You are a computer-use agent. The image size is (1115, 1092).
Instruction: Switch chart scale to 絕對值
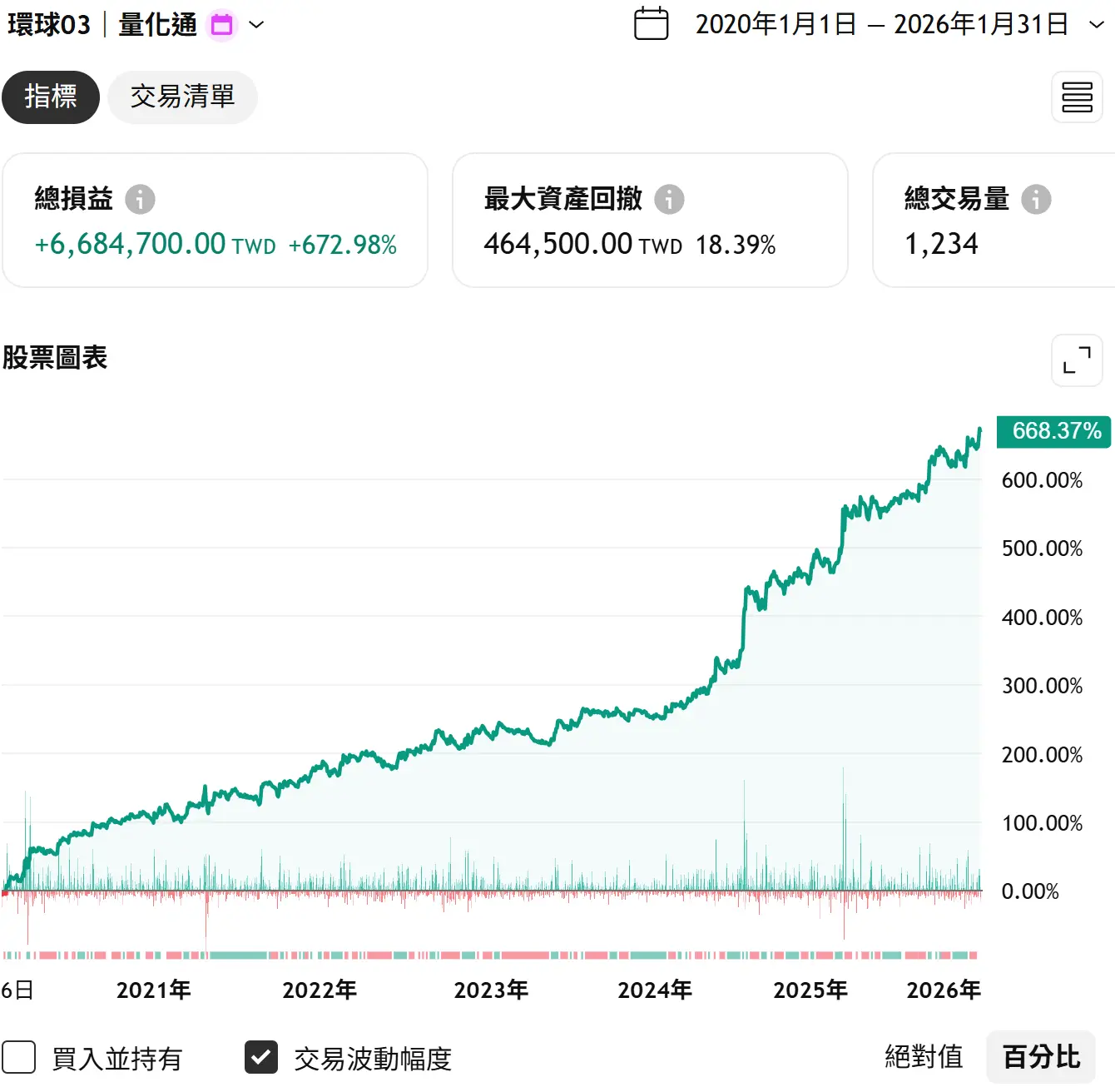[924, 1057]
